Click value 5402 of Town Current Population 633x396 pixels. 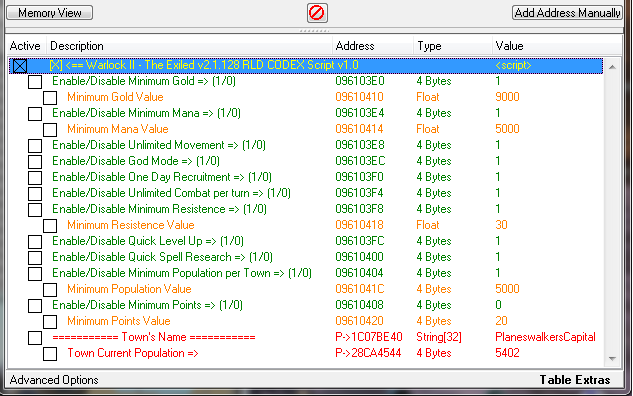click(x=507, y=353)
